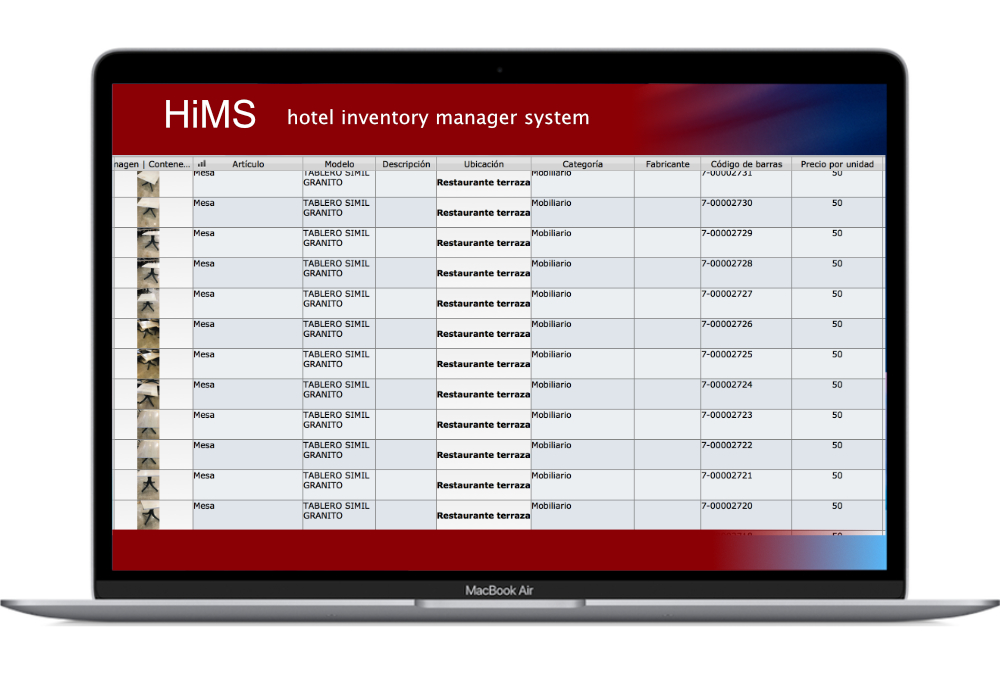
Task: Select the Descripción column header
Action: (406, 164)
